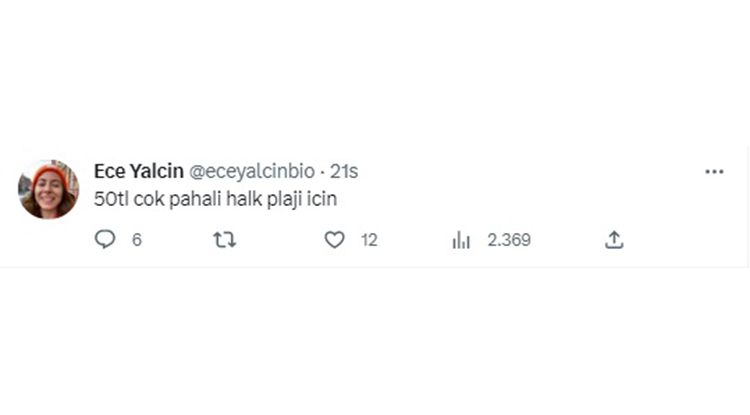The height and width of the screenshot is (415, 750).
Task: Click the 21s timestamp
Action: [x=344, y=172]
